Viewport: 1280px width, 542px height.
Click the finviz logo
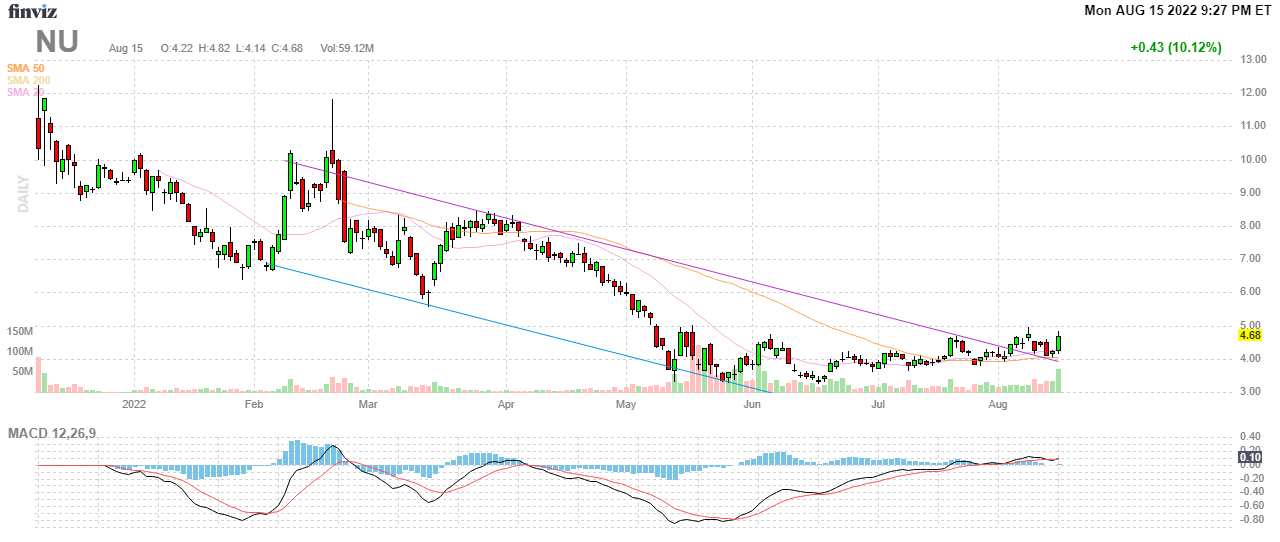(33, 11)
